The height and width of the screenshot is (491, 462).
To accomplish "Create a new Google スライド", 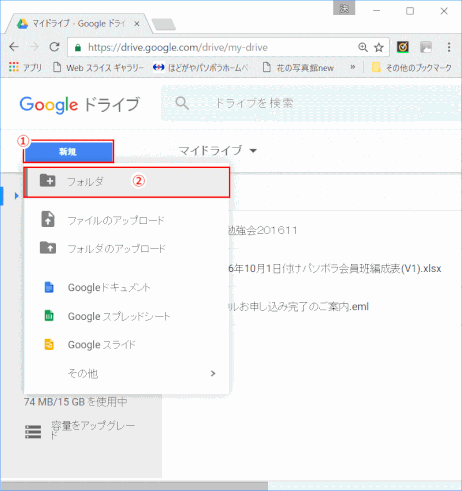I will (102, 344).
